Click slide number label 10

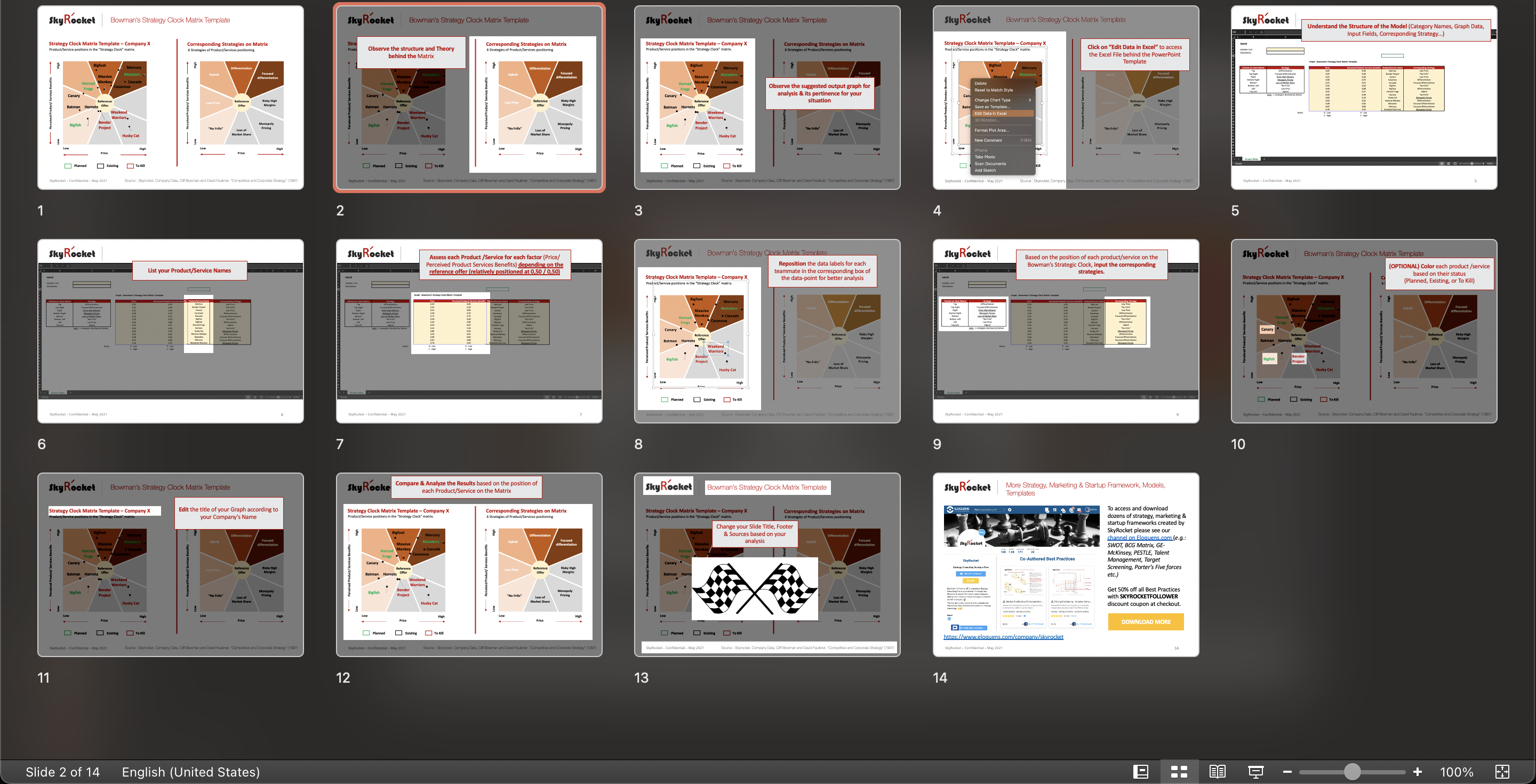(1238, 444)
